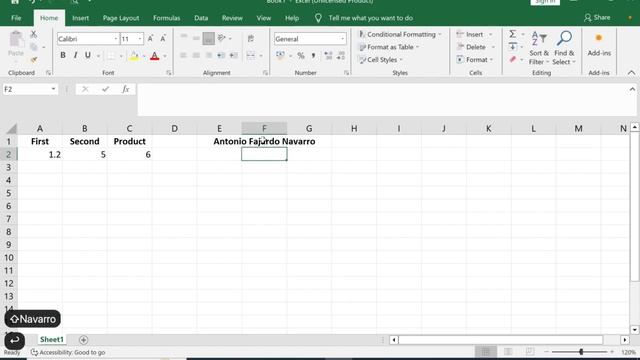Click the Sheet1 tab

(x=52, y=340)
